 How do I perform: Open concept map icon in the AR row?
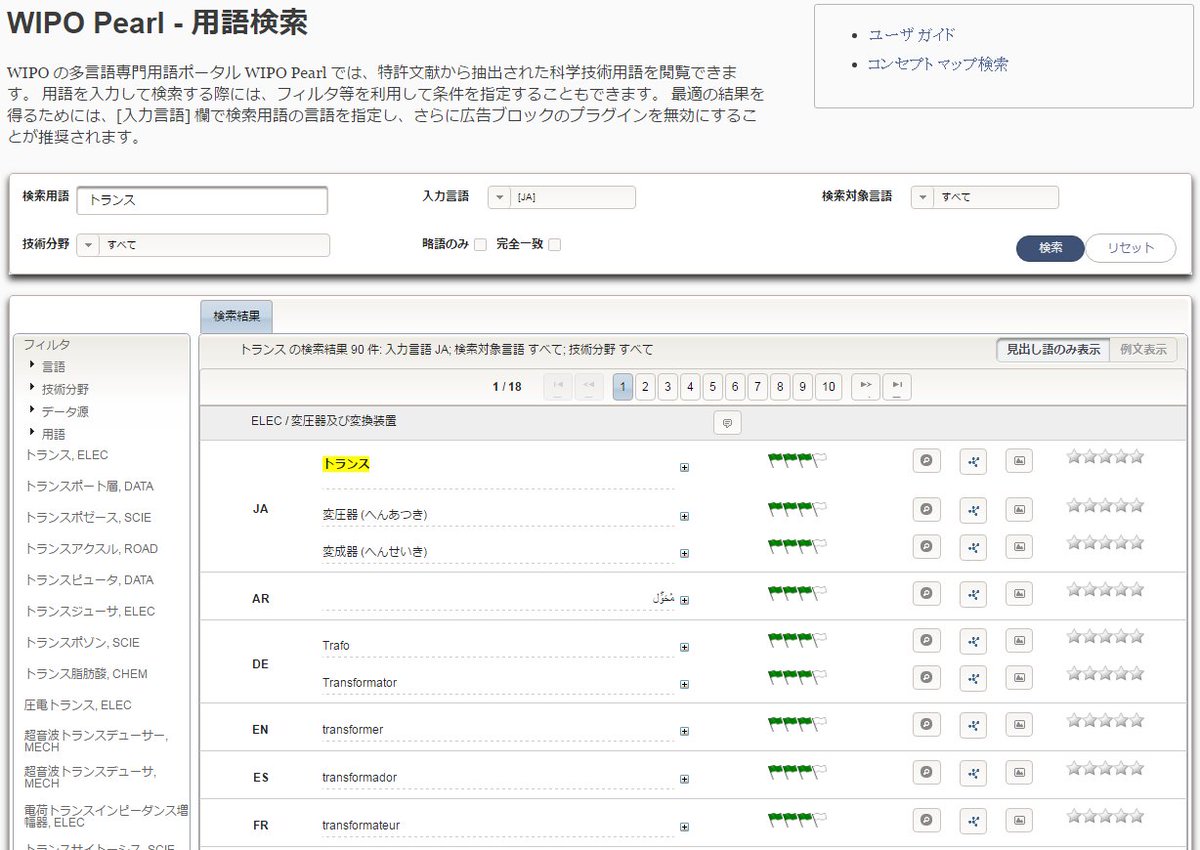click(x=973, y=594)
